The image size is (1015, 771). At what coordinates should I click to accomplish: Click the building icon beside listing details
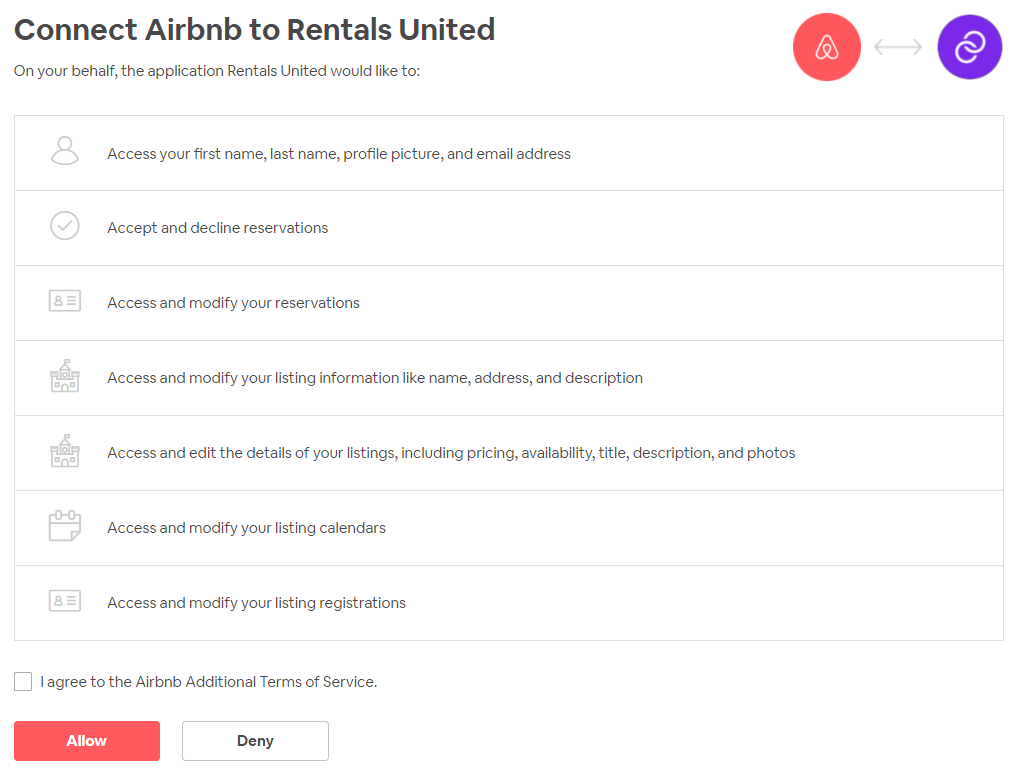click(64, 452)
